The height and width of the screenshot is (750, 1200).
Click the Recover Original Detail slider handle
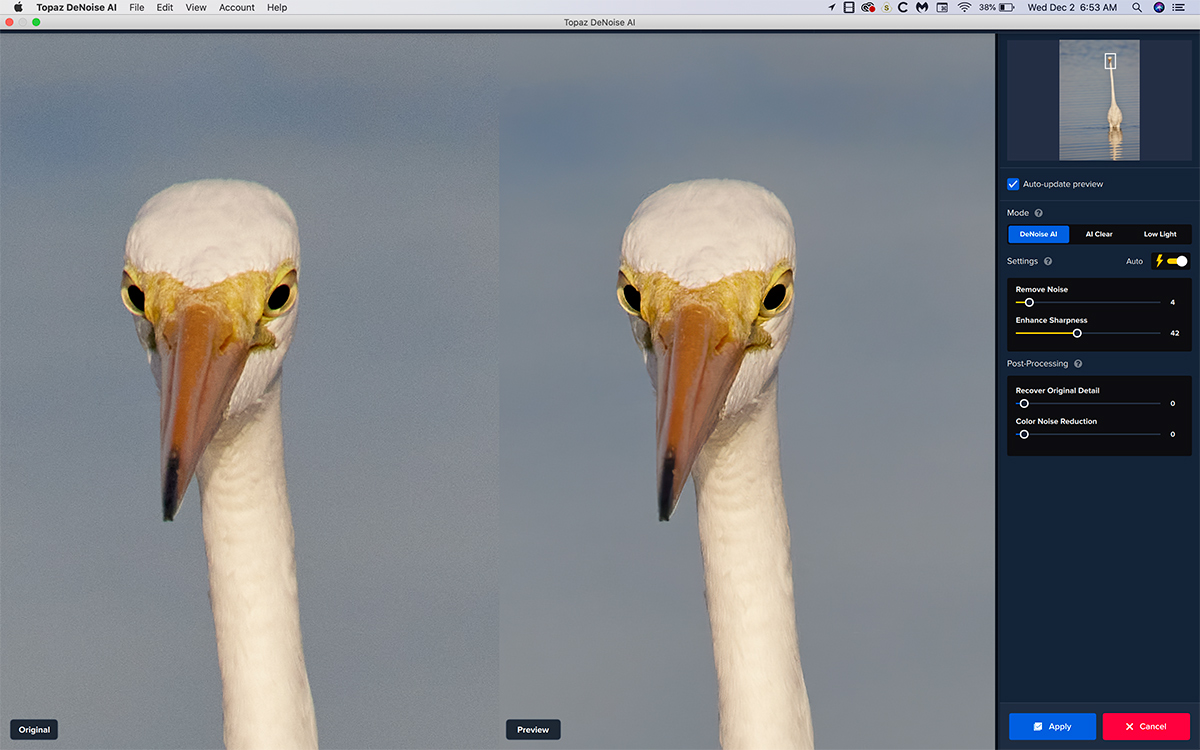coord(1024,404)
